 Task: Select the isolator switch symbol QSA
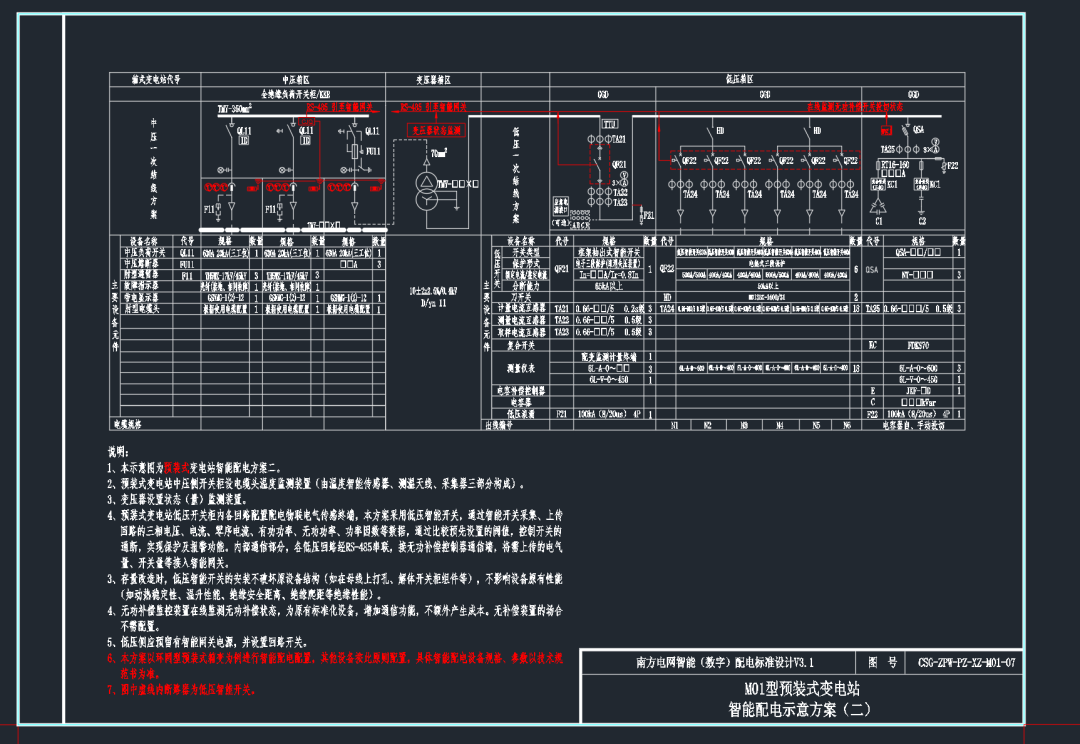[x=908, y=131]
